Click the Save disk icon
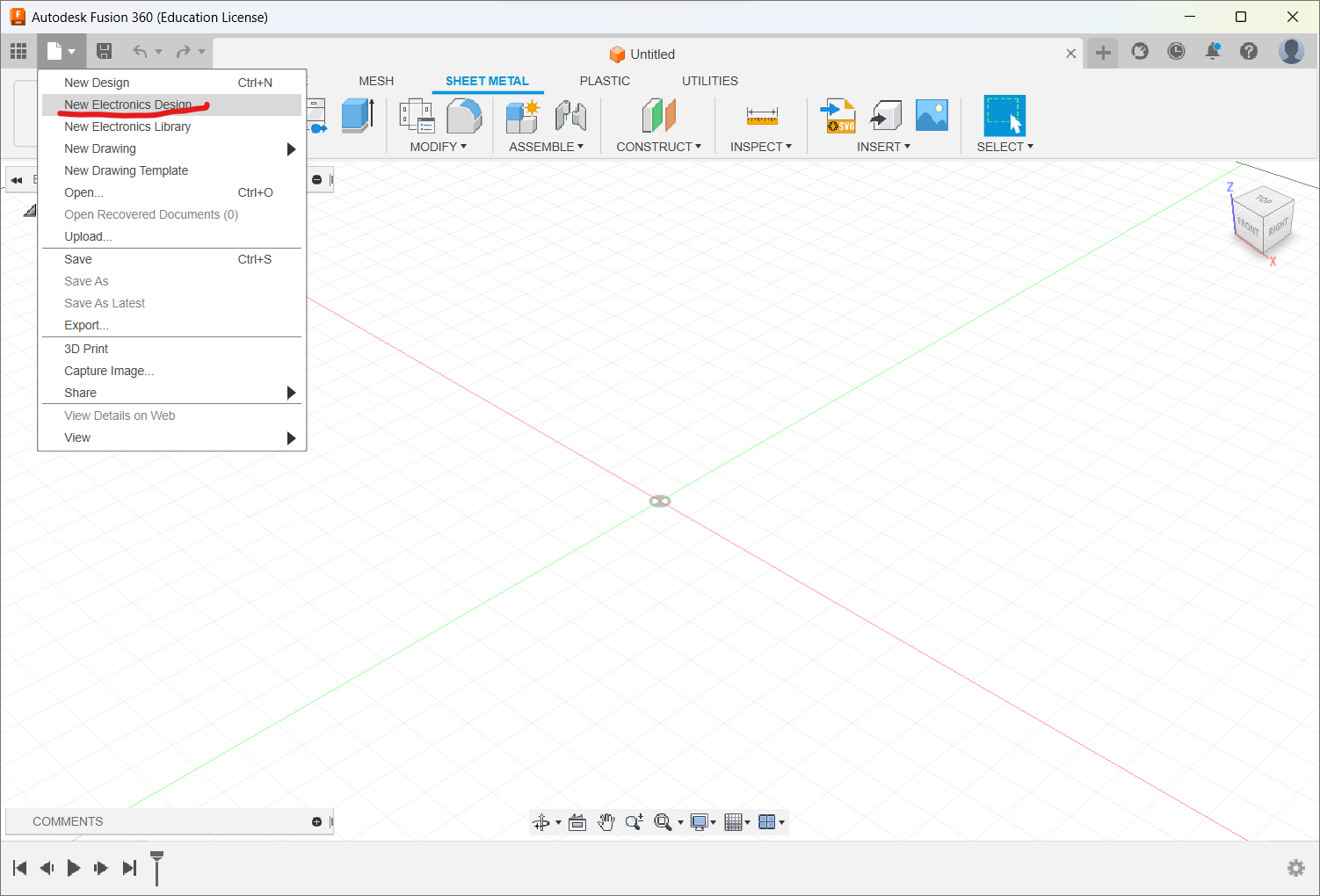The height and width of the screenshot is (896, 1320). pyautogui.click(x=104, y=52)
